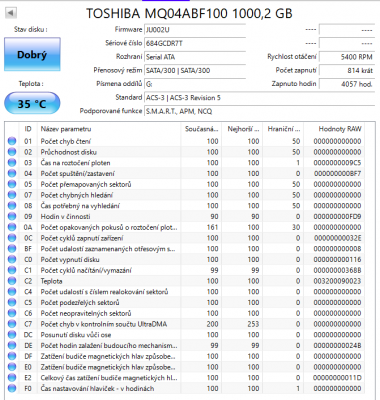
Task: Select the serial number field 684GCDR7T
Action: [x=195, y=43]
